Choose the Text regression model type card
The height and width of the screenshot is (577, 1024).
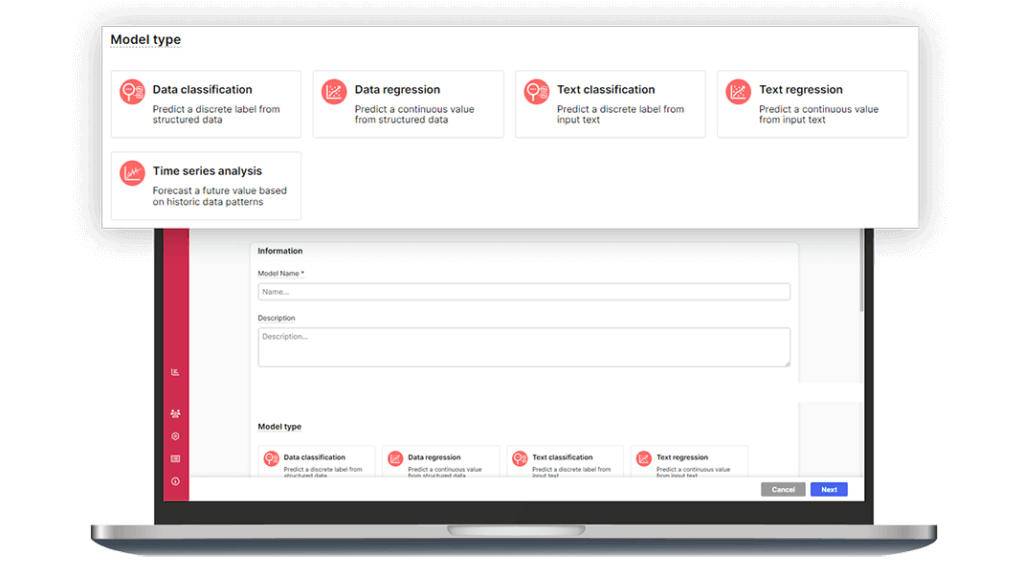pyautogui.click(x=812, y=103)
